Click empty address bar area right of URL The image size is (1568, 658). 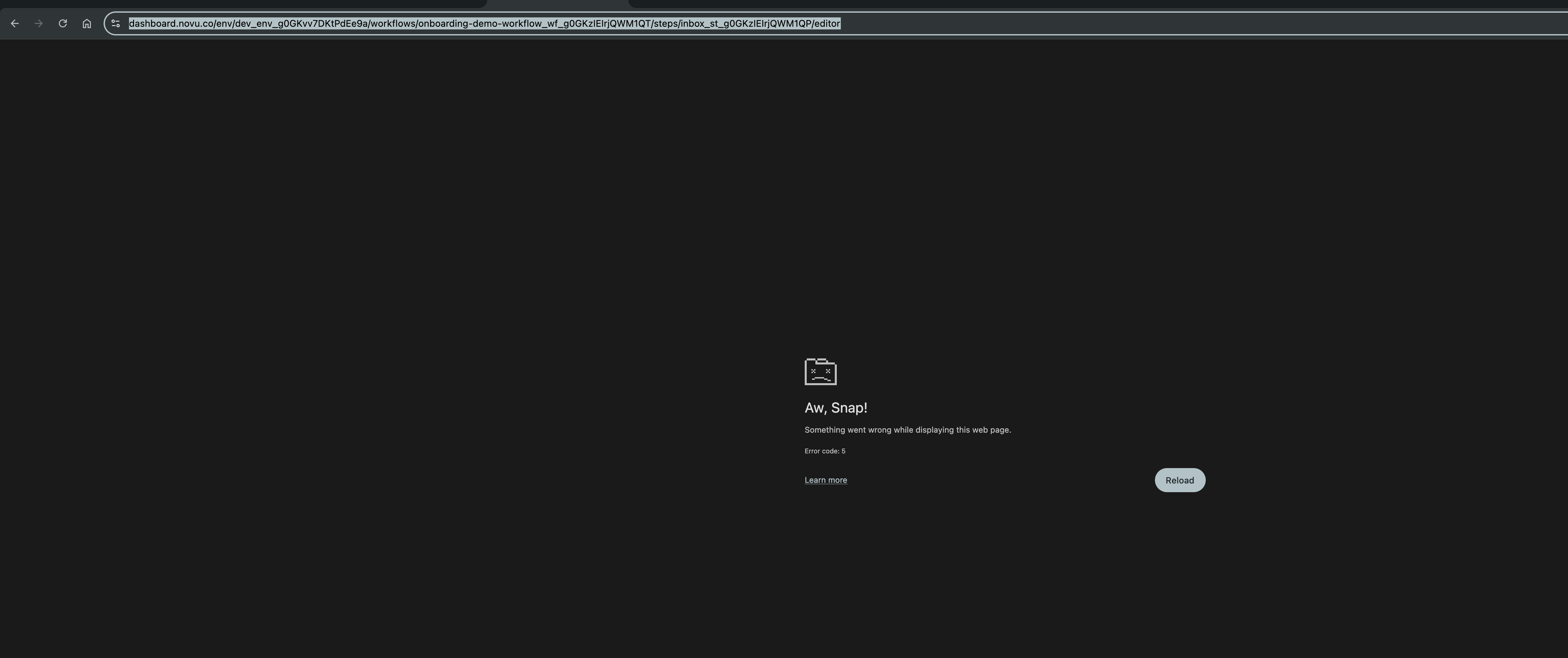click(1157, 24)
